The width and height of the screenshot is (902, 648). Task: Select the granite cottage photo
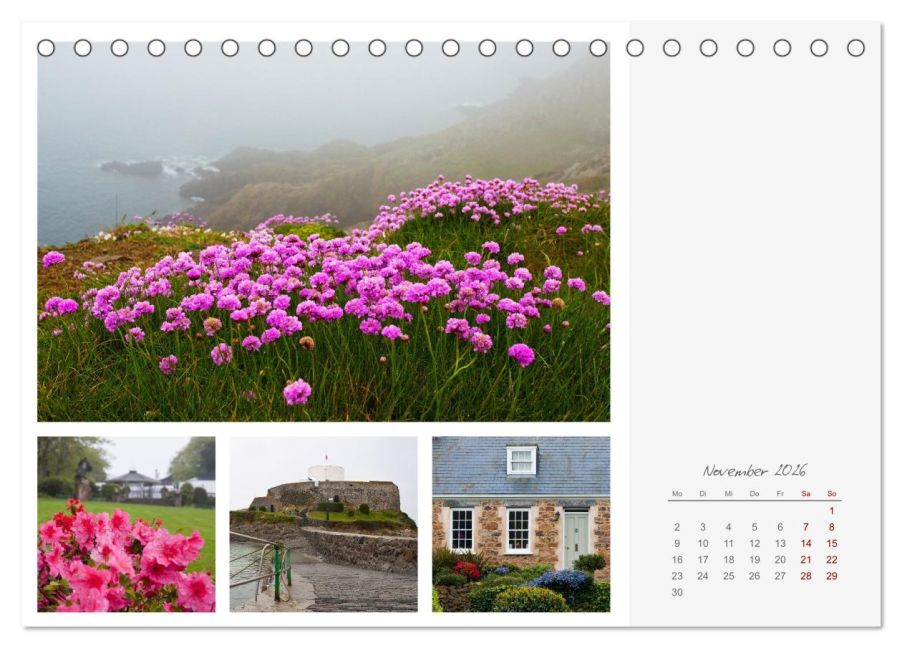521,524
